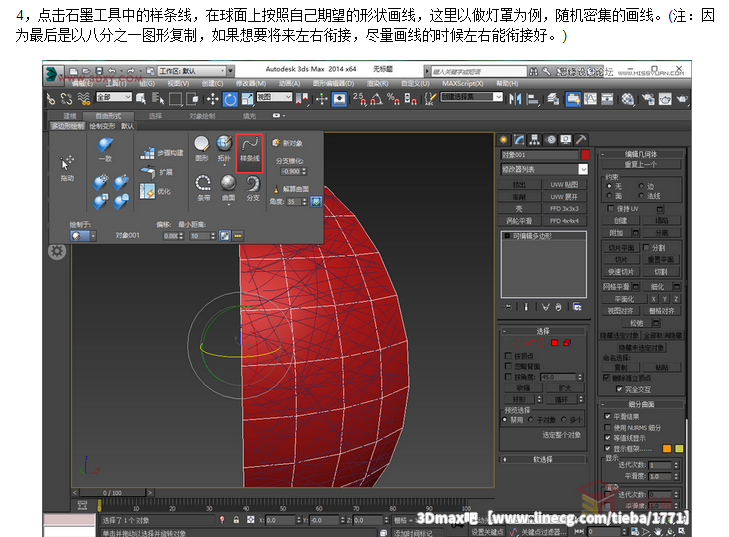Click the orange cage color swatch
729x537 pixels.
[667, 449]
